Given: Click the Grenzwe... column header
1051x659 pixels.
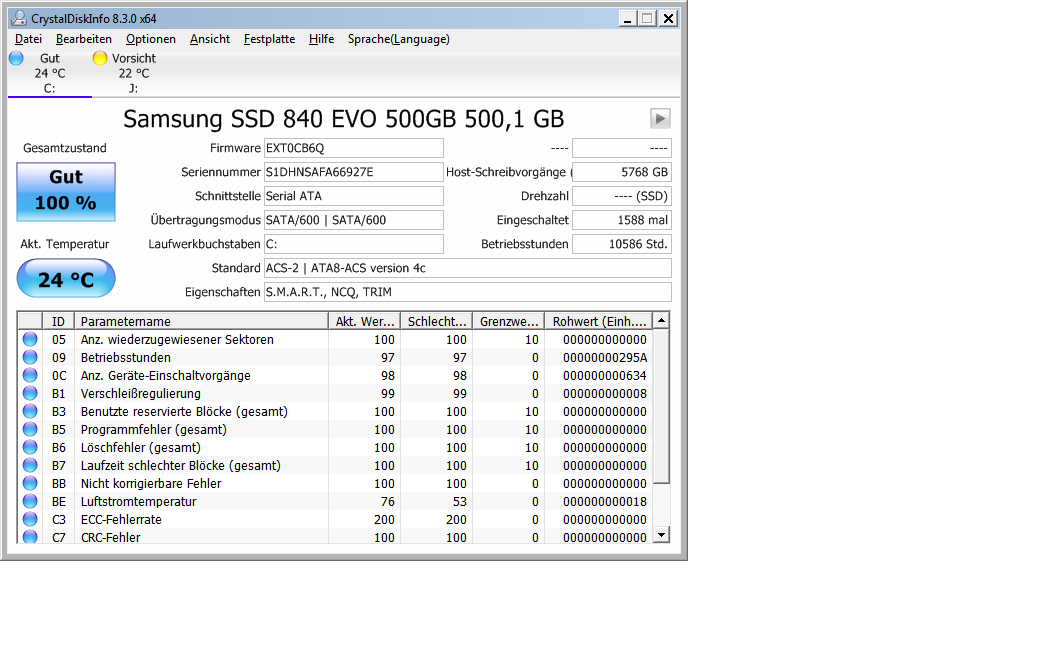Looking at the screenshot, I should click(x=509, y=321).
